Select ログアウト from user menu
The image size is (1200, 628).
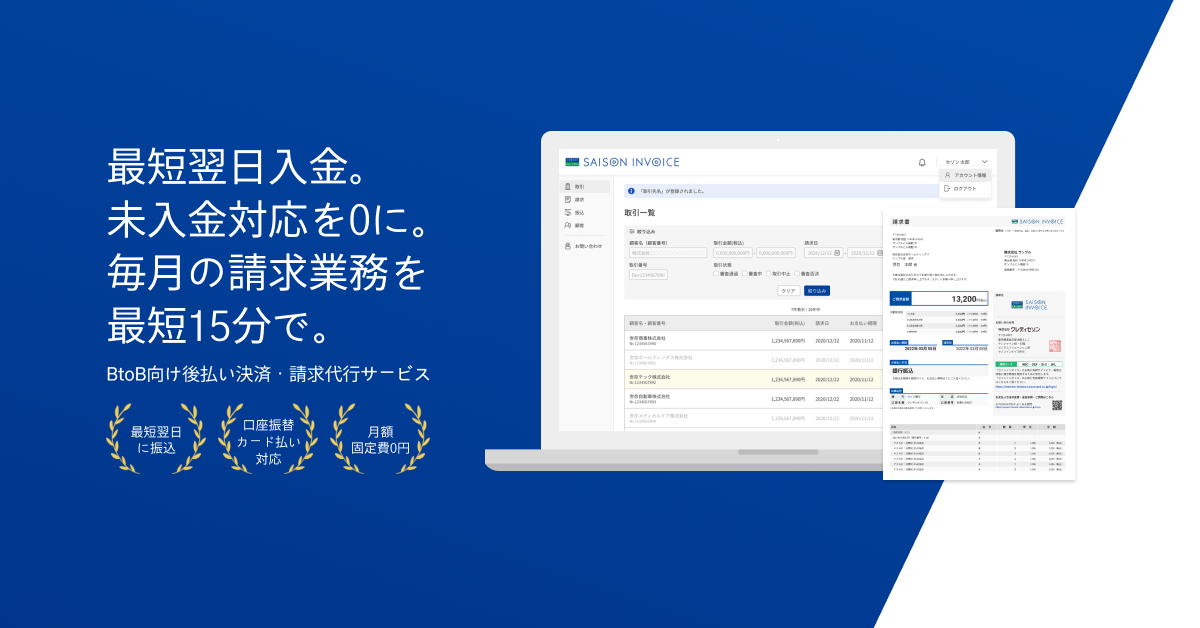click(965, 188)
